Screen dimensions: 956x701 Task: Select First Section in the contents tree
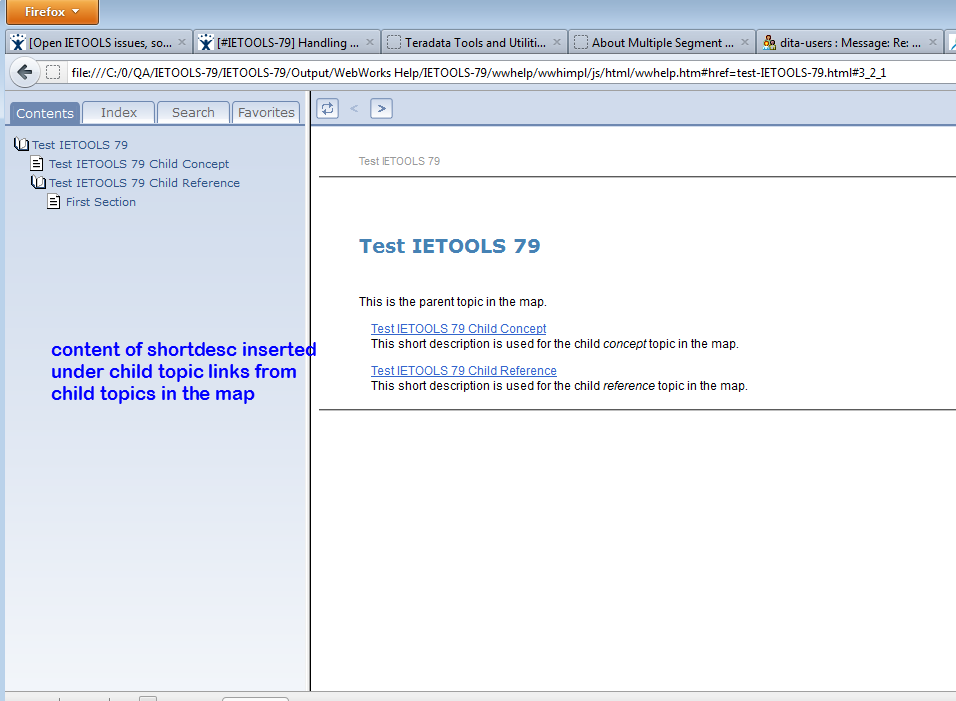101,202
